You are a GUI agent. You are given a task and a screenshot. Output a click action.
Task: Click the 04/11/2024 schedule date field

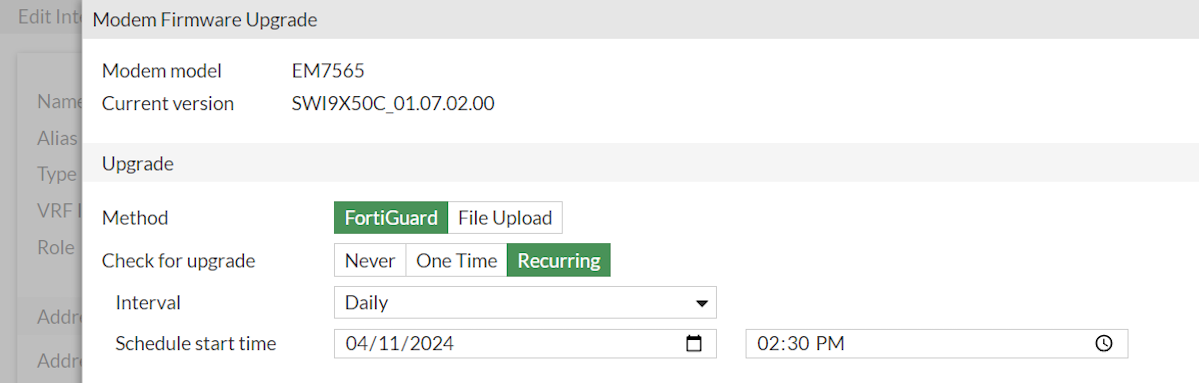click(x=525, y=343)
